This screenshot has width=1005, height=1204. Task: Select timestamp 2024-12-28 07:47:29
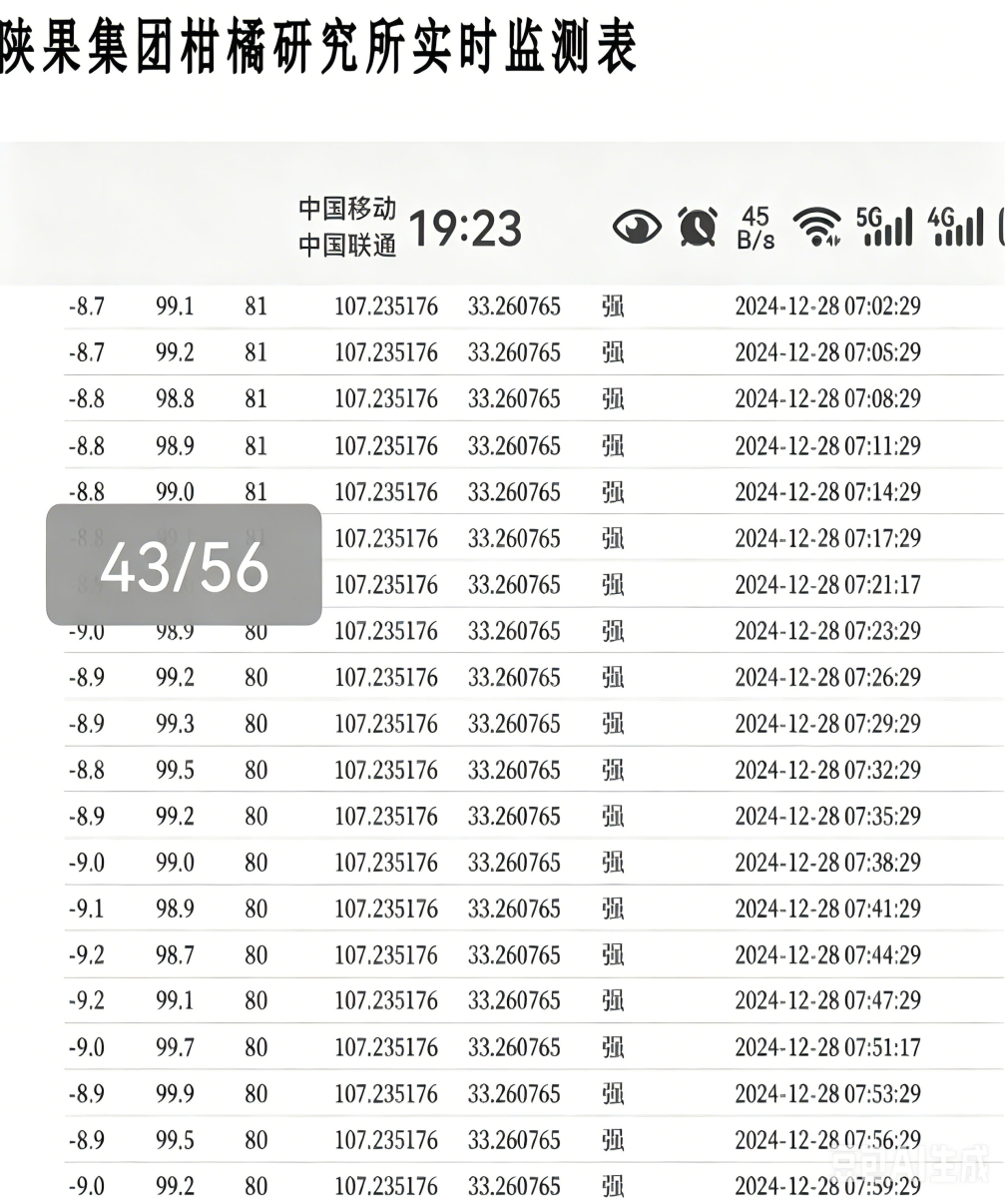827,1001
